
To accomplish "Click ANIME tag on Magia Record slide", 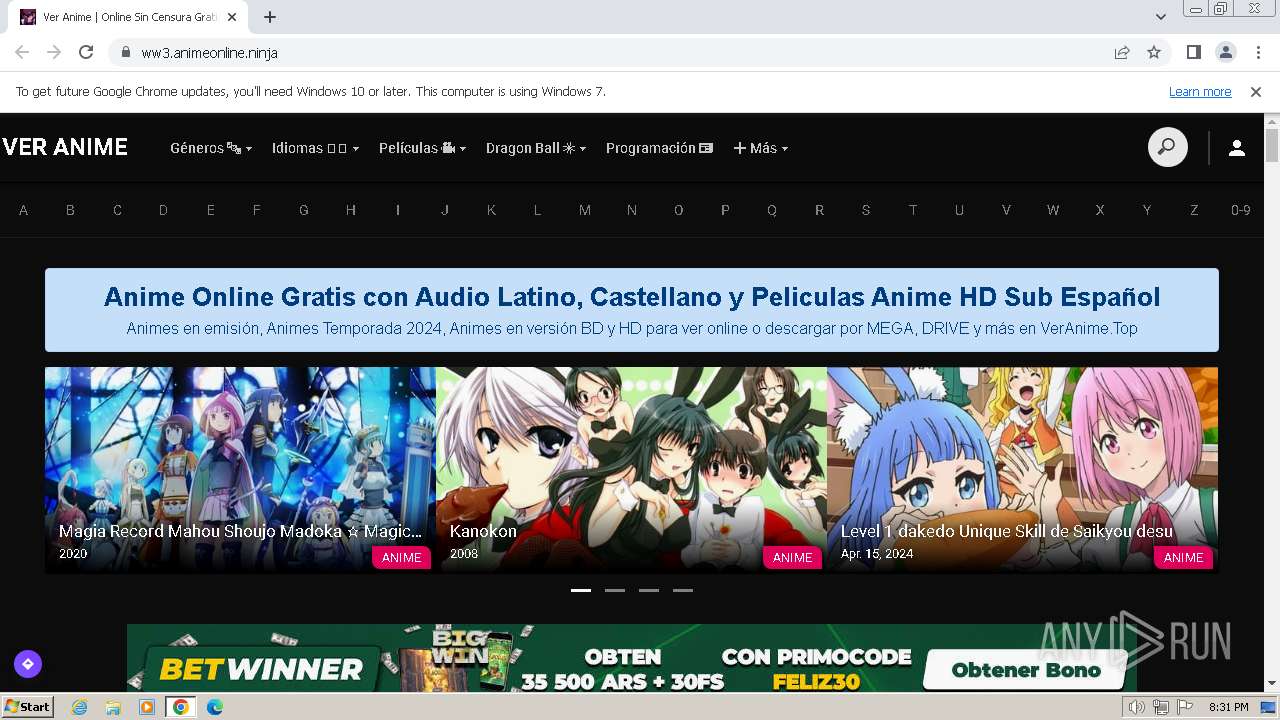I will coord(401,557).
